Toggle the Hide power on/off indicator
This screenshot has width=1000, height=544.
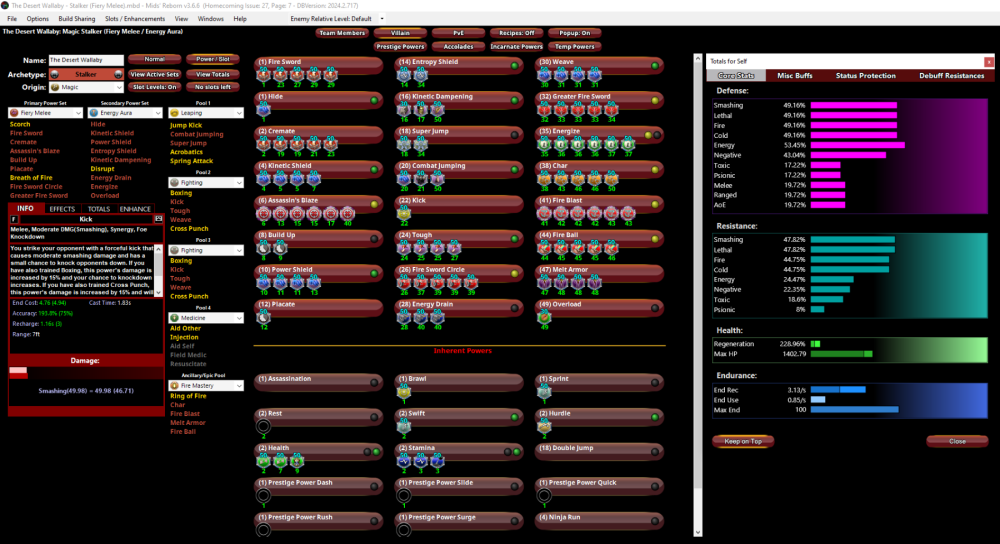pyautogui.click(x=374, y=100)
